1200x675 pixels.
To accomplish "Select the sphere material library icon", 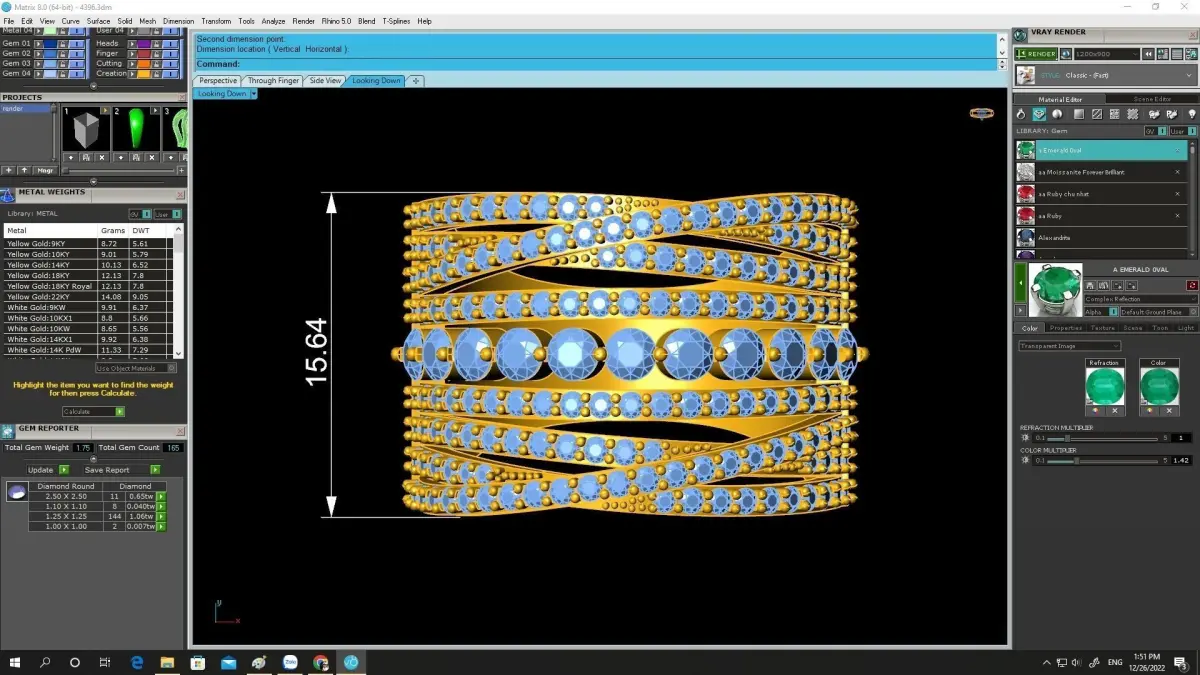I will (1058, 114).
